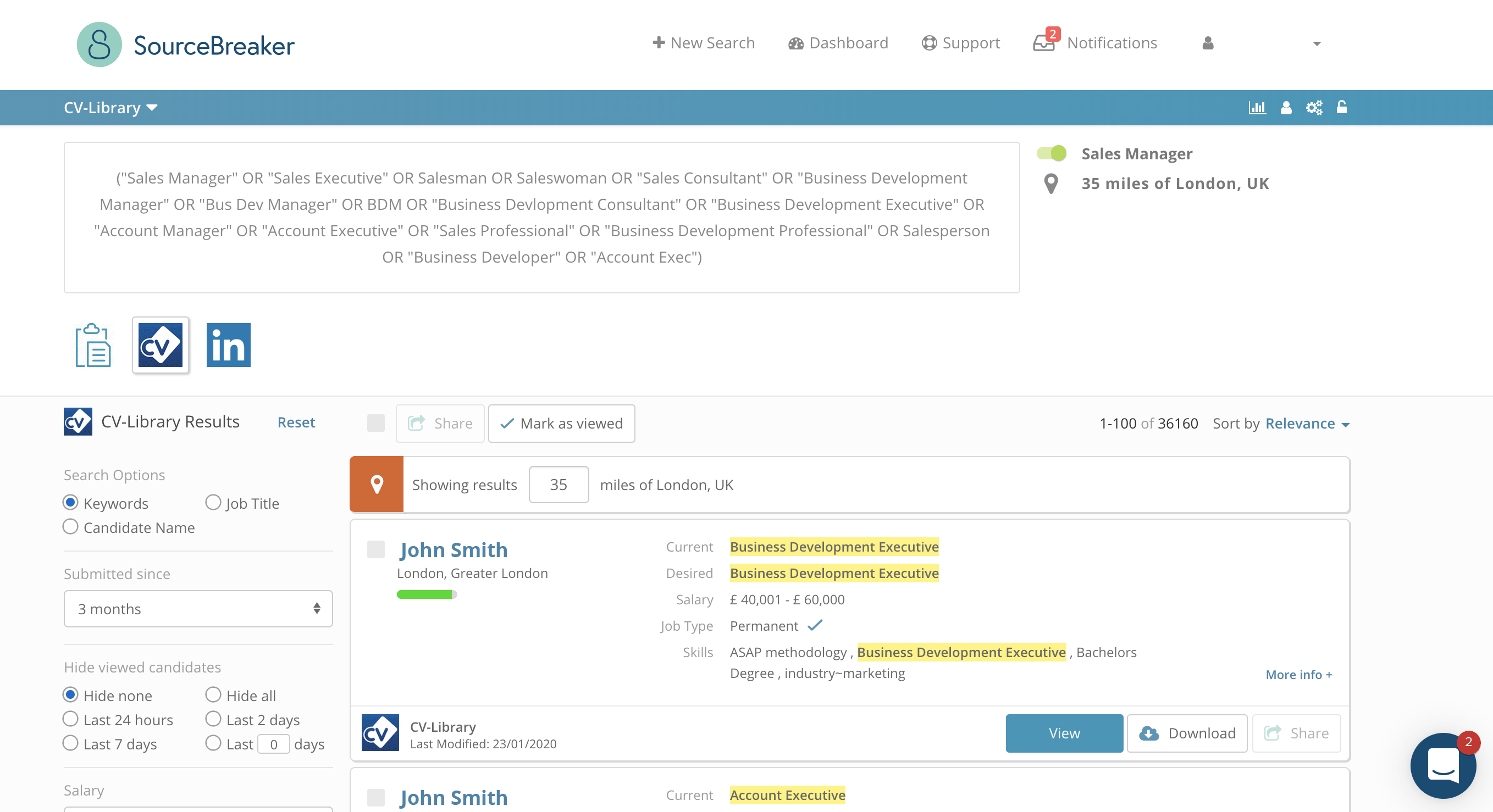Viewport: 1493px width, 812px height.
Task: Click the grey map pin beside 35 miles
Action: click(x=1051, y=183)
